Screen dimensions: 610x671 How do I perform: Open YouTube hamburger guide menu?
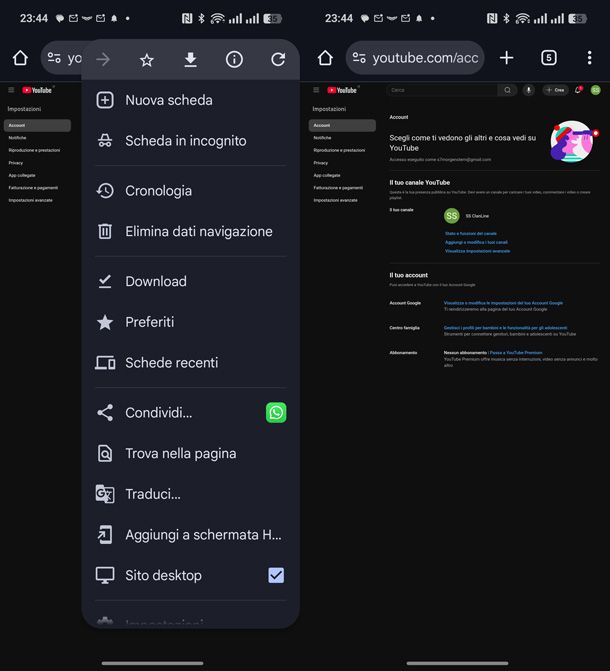(316, 90)
